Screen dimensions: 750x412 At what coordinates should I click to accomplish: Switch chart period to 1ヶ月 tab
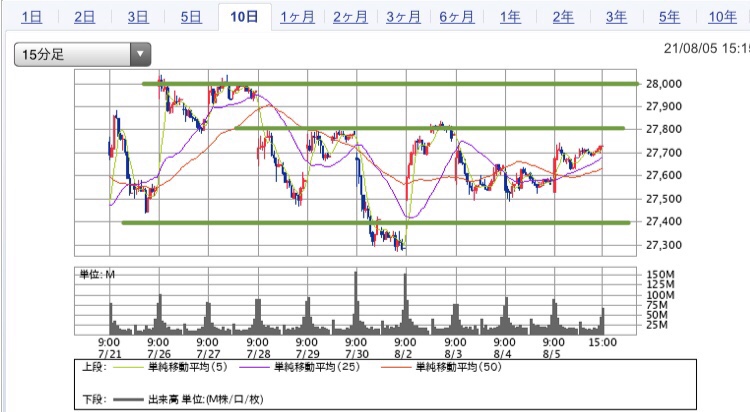[x=297, y=17]
